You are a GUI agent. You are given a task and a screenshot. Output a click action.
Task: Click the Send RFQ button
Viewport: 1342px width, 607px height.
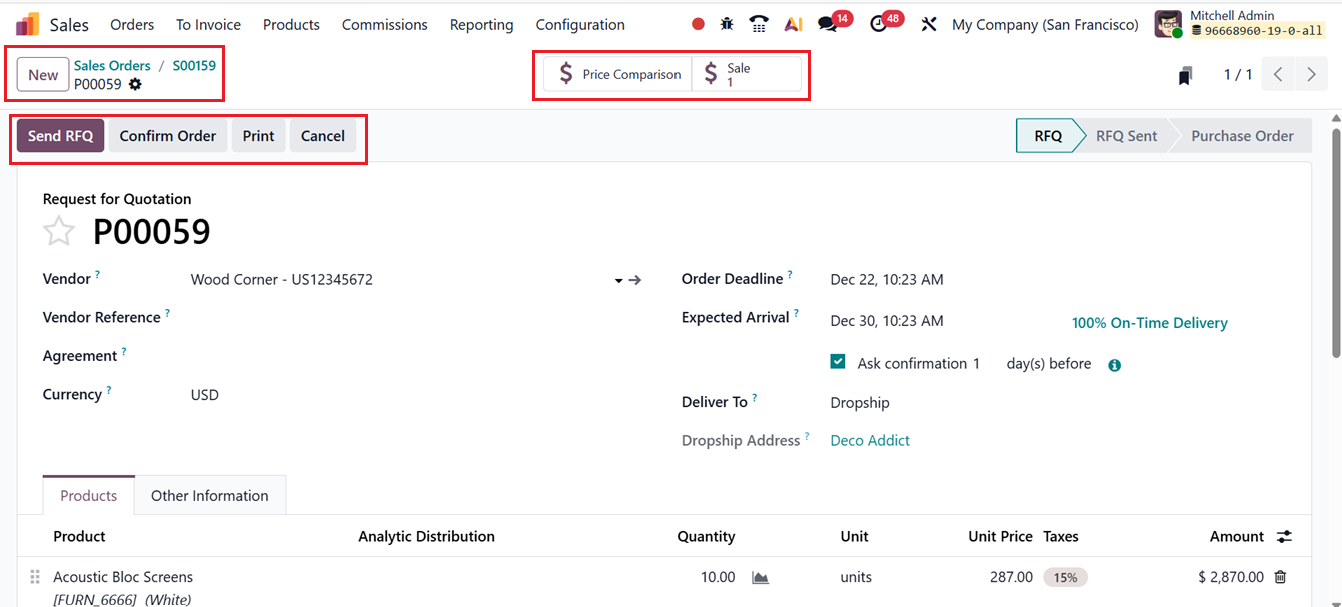(x=60, y=136)
